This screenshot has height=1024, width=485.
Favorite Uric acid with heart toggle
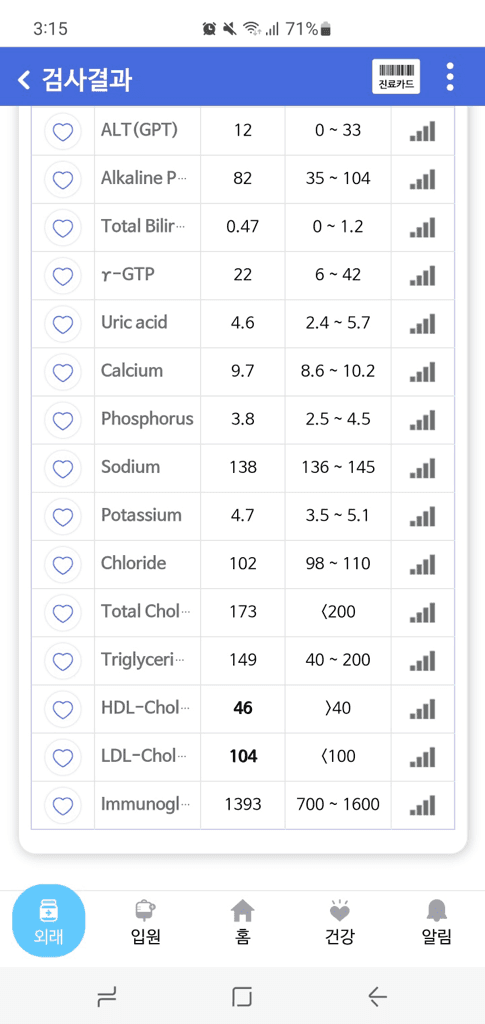tap(63, 323)
